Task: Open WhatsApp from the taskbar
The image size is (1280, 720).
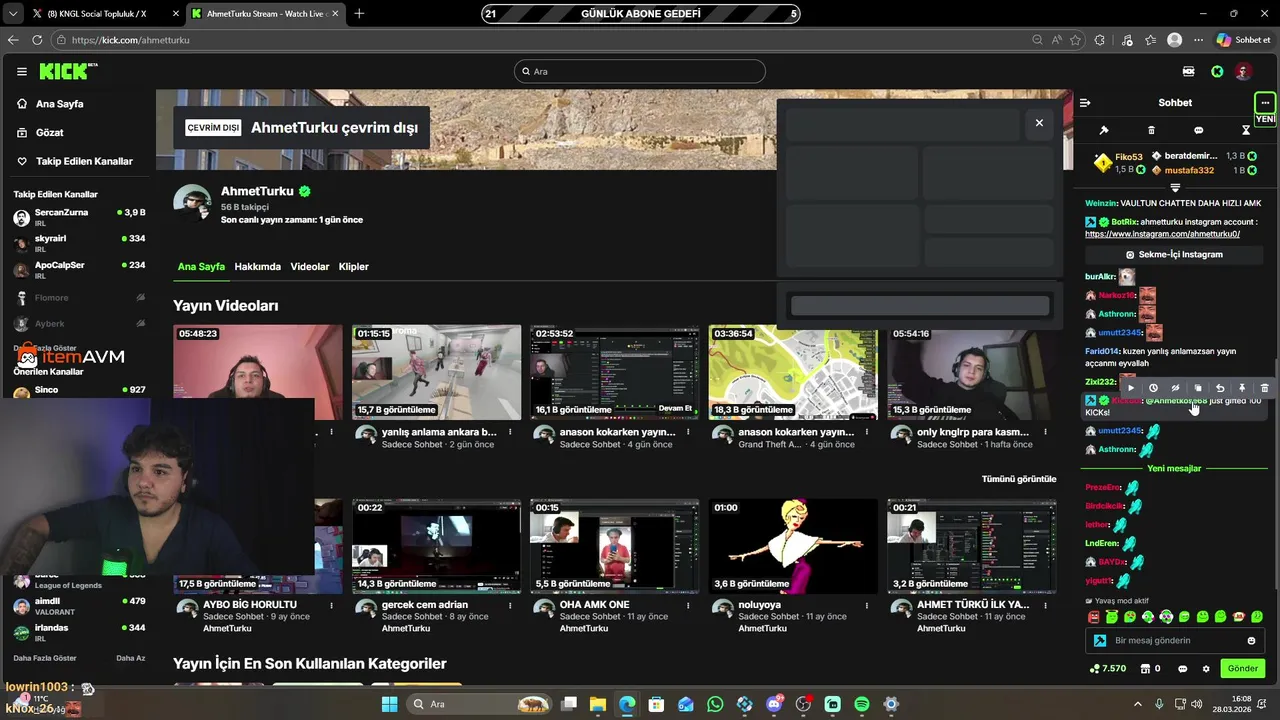Action: [x=715, y=704]
